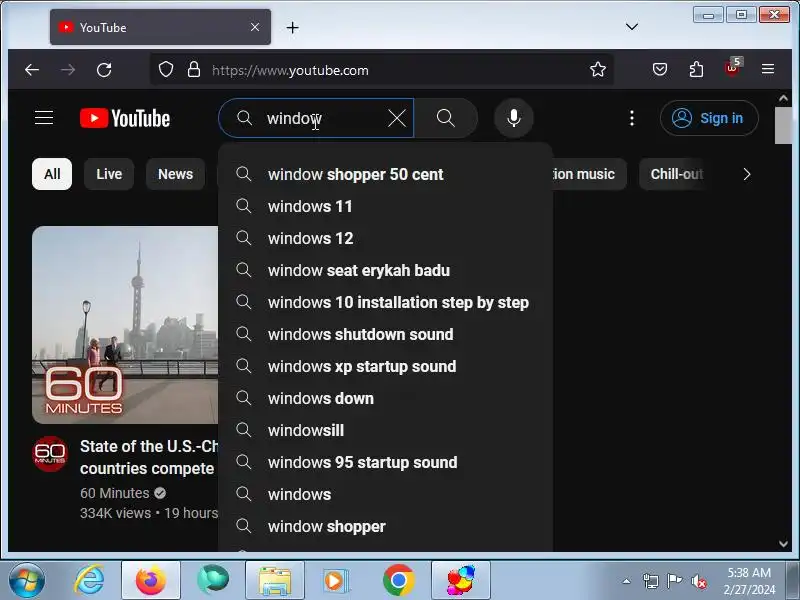The width and height of the screenshot is (800, 600).
Task: List all tabs dropdown arrow
Action: (x=632, y=27)
